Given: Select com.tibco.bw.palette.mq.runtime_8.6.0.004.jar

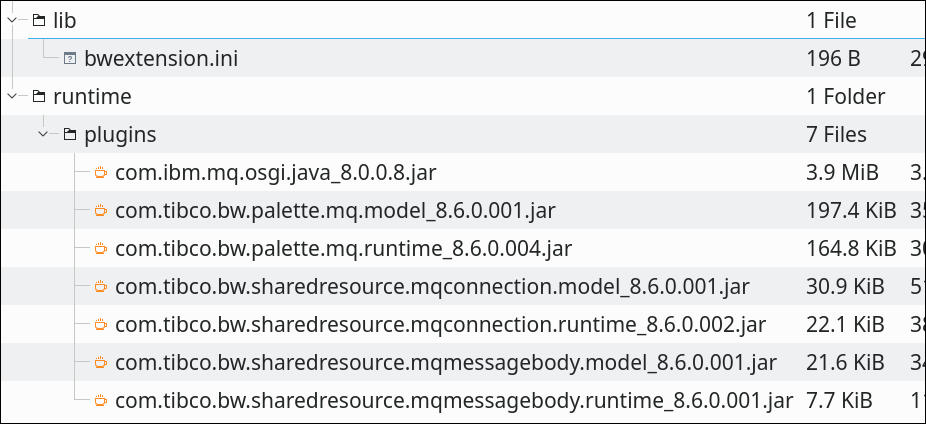Looking at the screenshot, I should tap(344, 248).
